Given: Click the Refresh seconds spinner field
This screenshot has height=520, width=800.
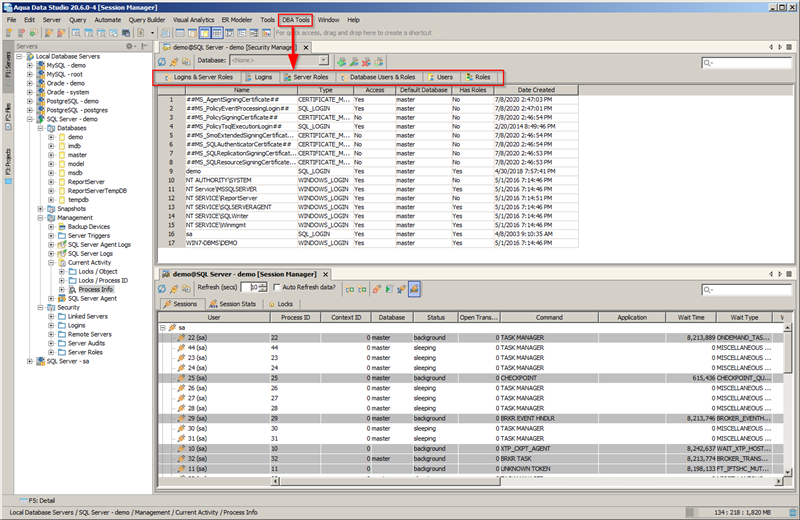Looking at the screenshot, I should tap(254, 287).
